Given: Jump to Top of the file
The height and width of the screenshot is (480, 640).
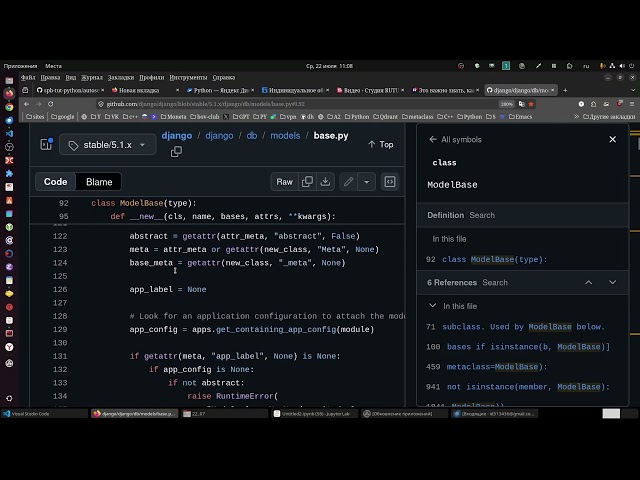Looking at the screenshot, I should coord(380,144).
